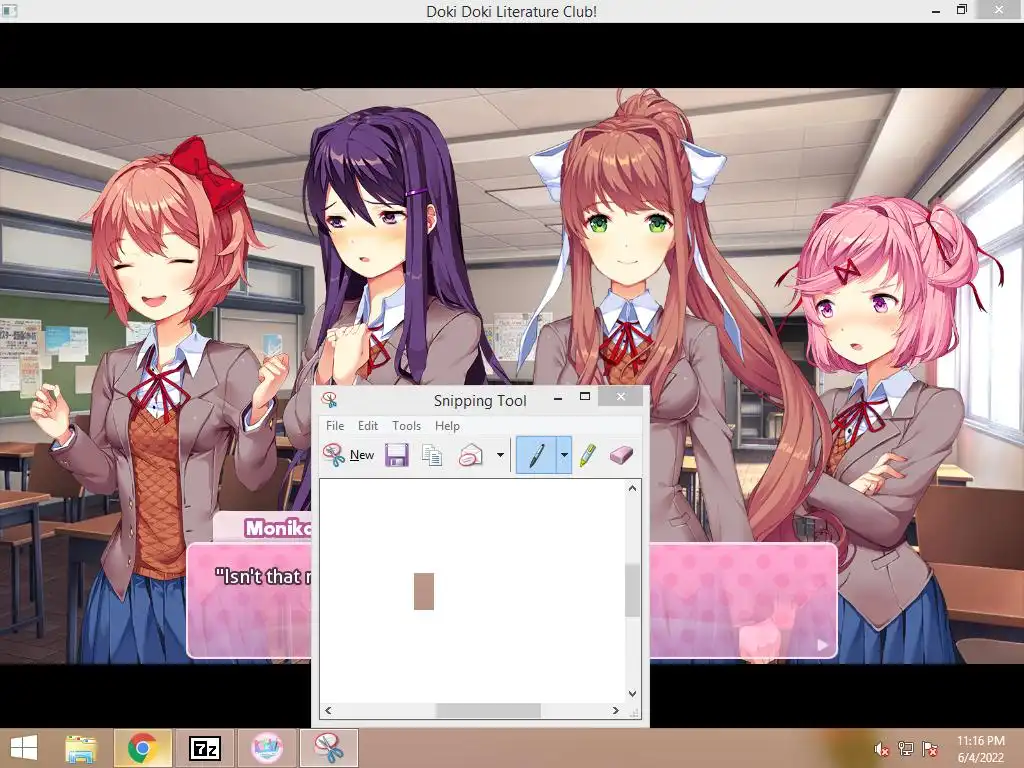This screenshot has width=1024, height=768.
Task: Open 7-Zip from the taskbar
Action: [x=205, y=748]
